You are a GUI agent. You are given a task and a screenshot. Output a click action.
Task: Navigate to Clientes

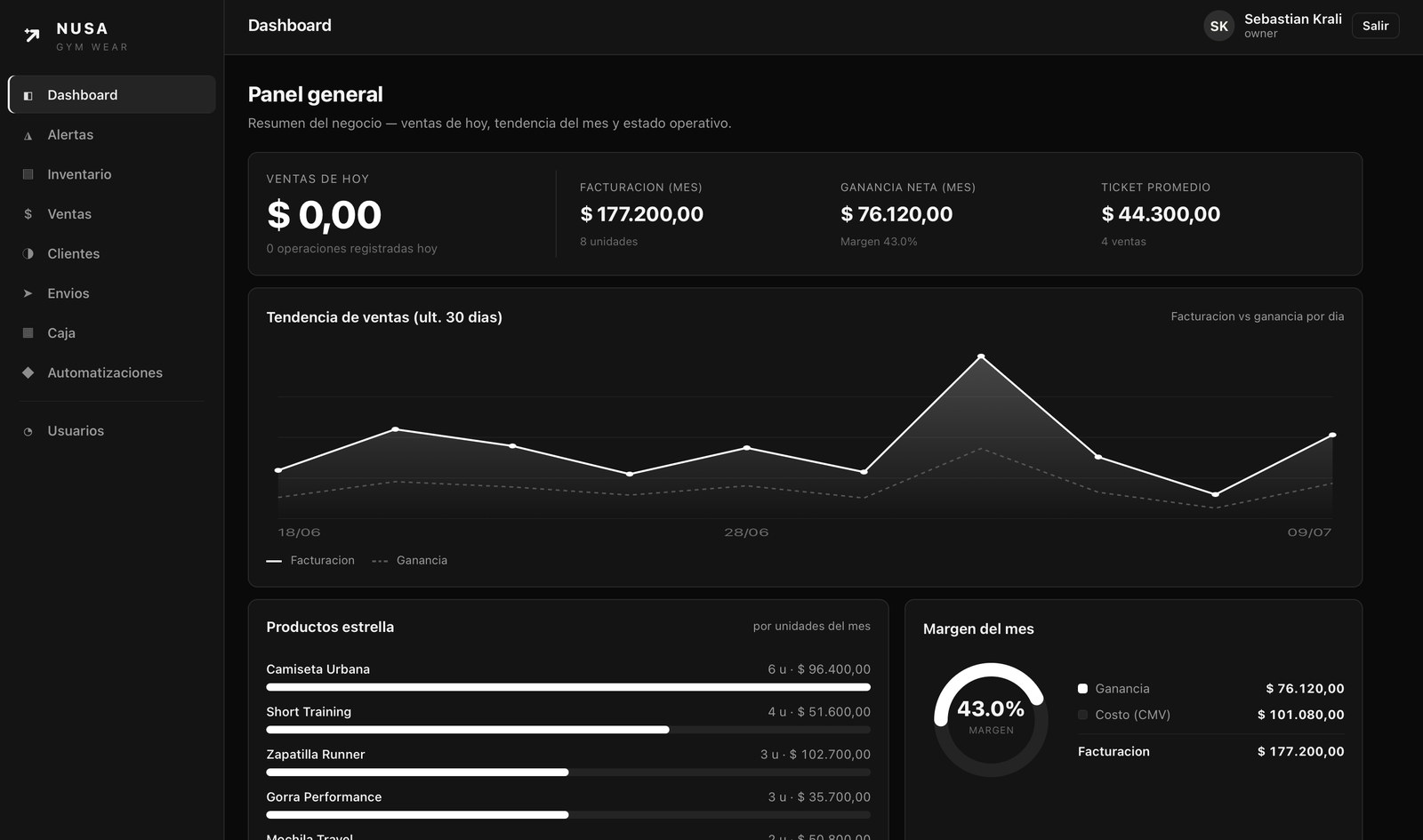click(x=112, y=253)
